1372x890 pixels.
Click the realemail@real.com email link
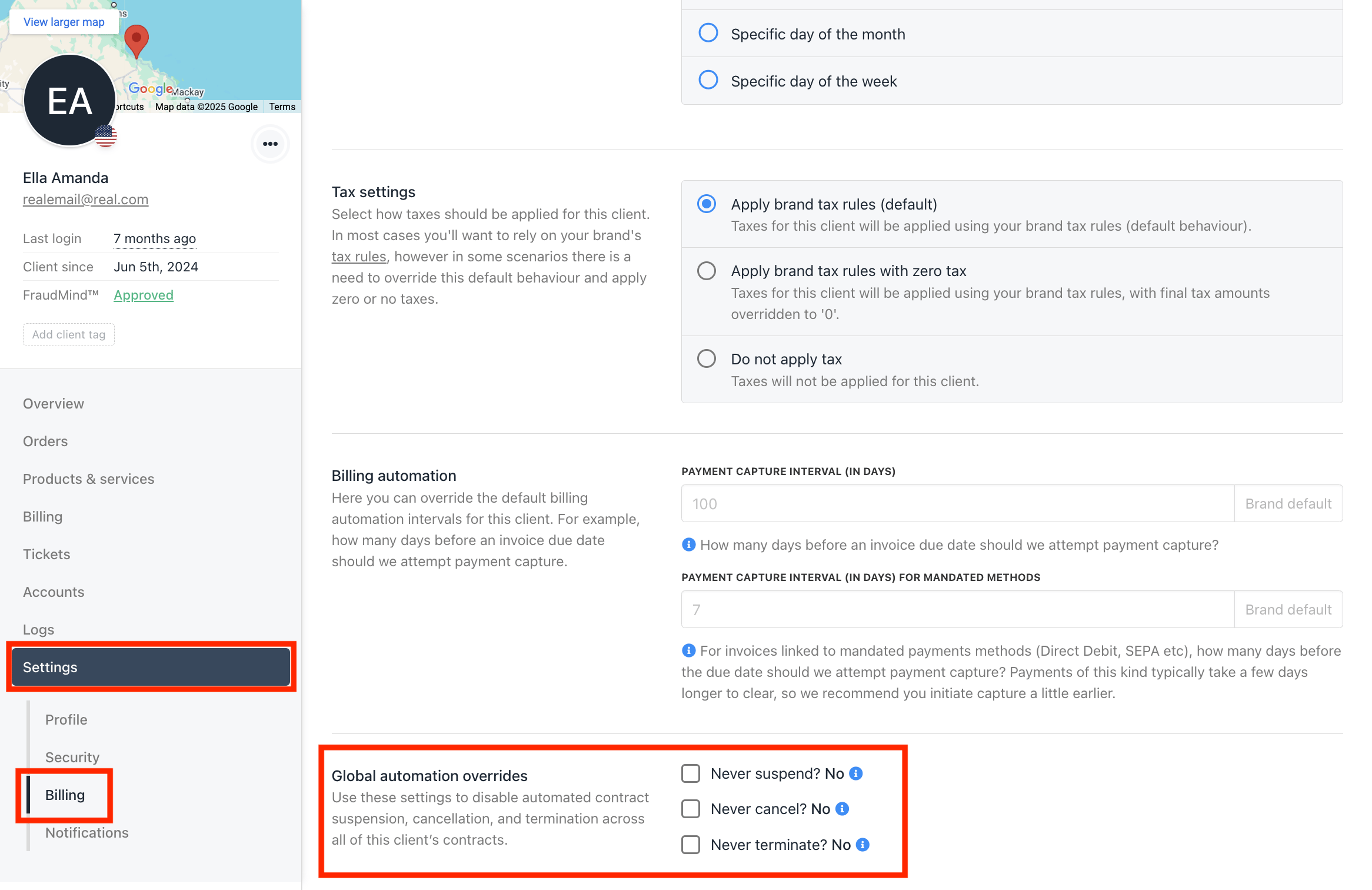pos(85,200)
